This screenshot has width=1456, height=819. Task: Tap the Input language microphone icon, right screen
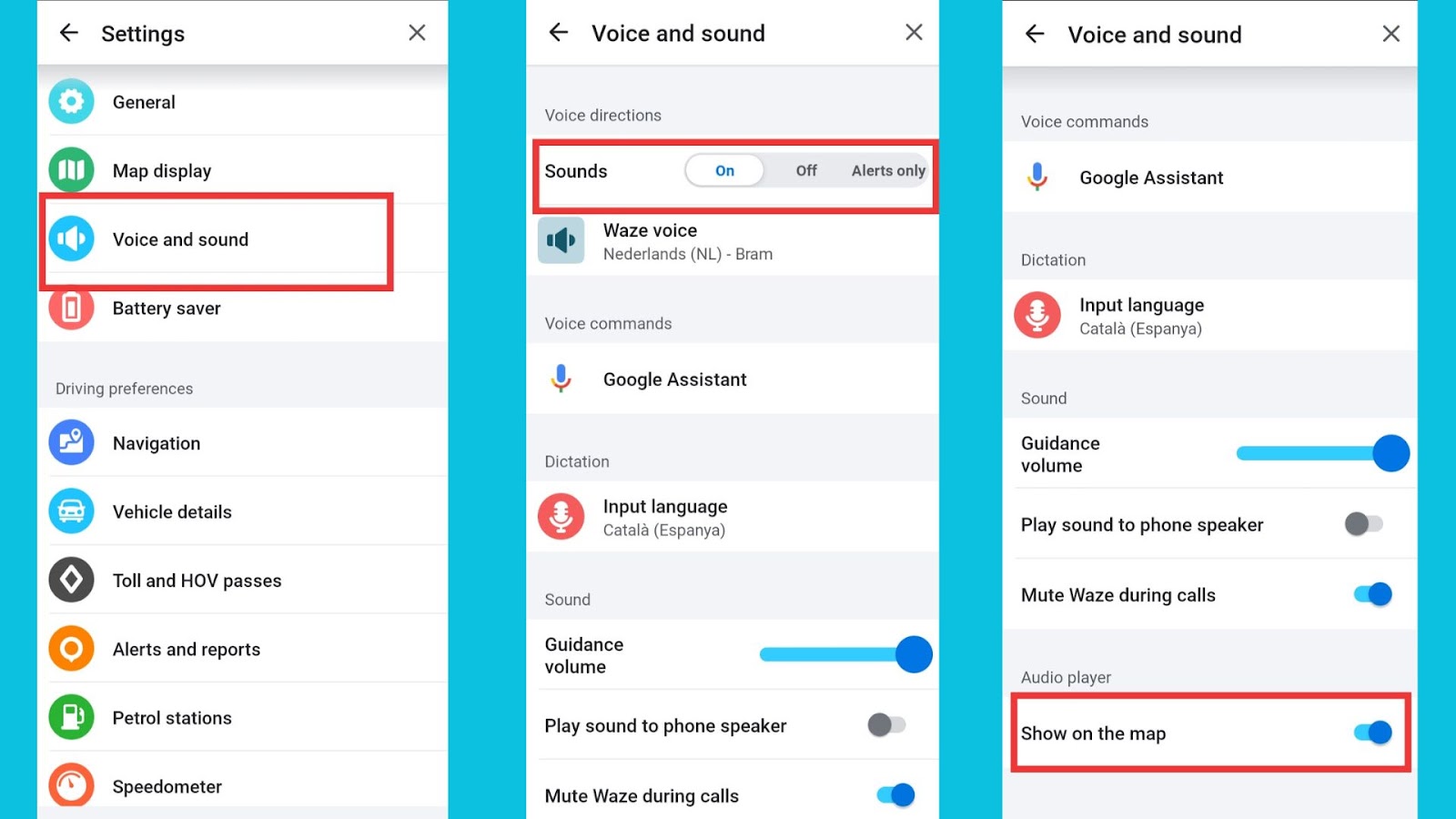[1037, 315]
